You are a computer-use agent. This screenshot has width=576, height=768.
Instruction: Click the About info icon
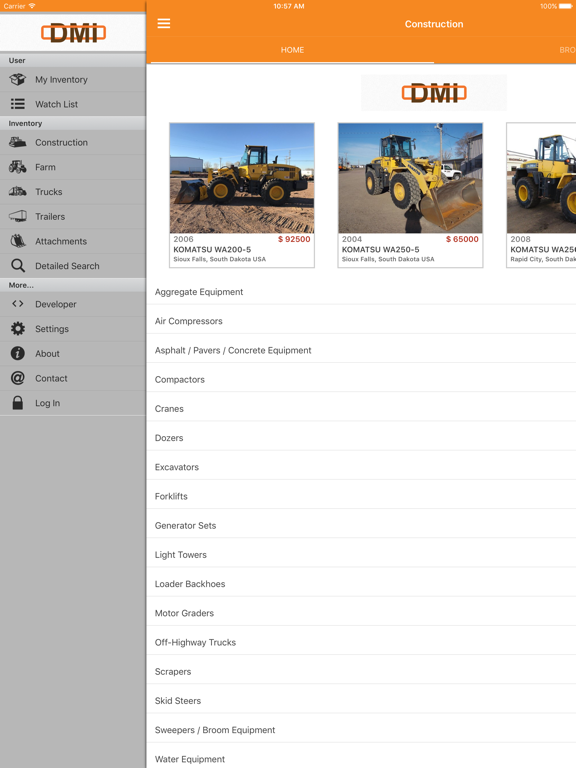pyautogui.click(x=18, y=353)
